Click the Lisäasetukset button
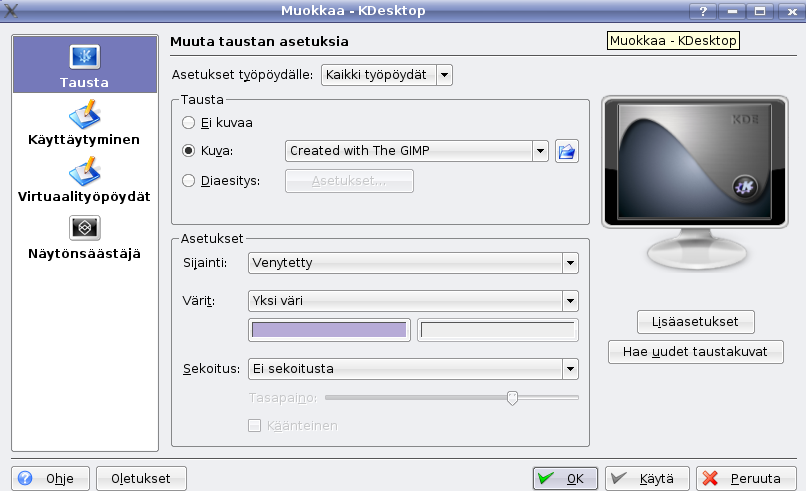Screen dimensions: 806x491 [x=695, y=322]
